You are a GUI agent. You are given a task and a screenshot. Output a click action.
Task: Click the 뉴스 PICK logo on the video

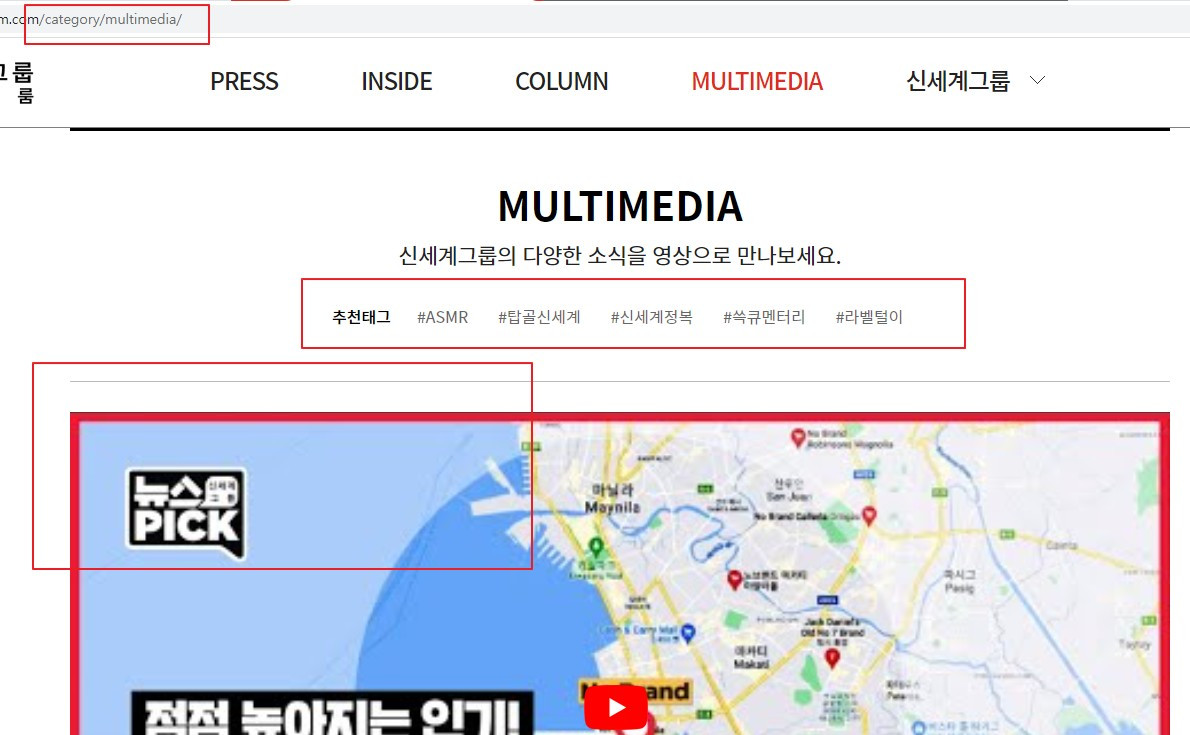186,513
